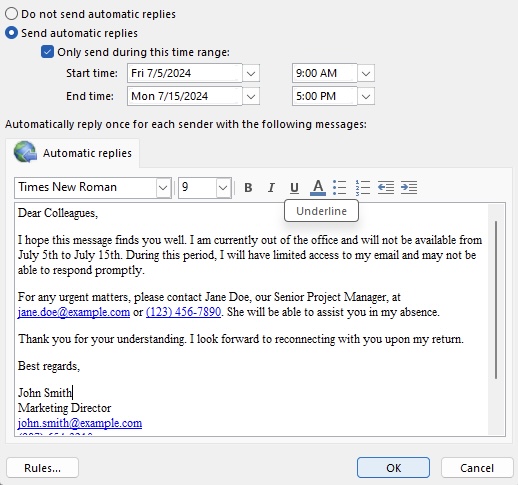This screenshot has width=518, height=485.
Task: Click the Automatic replies globe icon
Action: click(x=25, y=152)
